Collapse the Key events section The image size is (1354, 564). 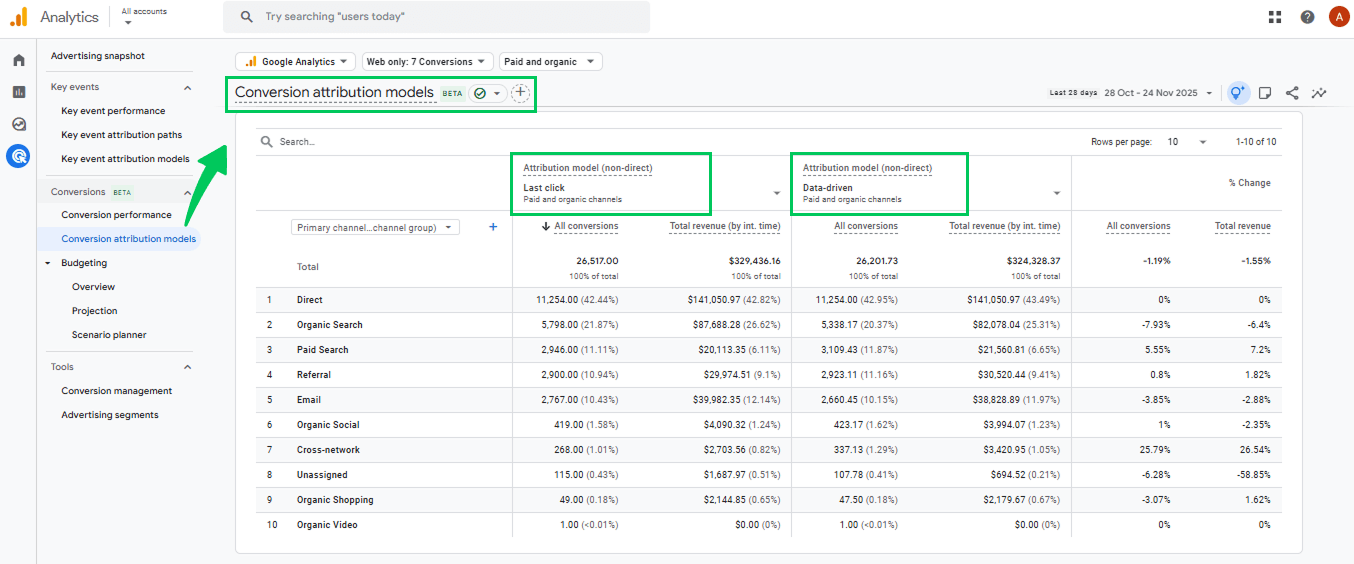click(x=187, y=88)
